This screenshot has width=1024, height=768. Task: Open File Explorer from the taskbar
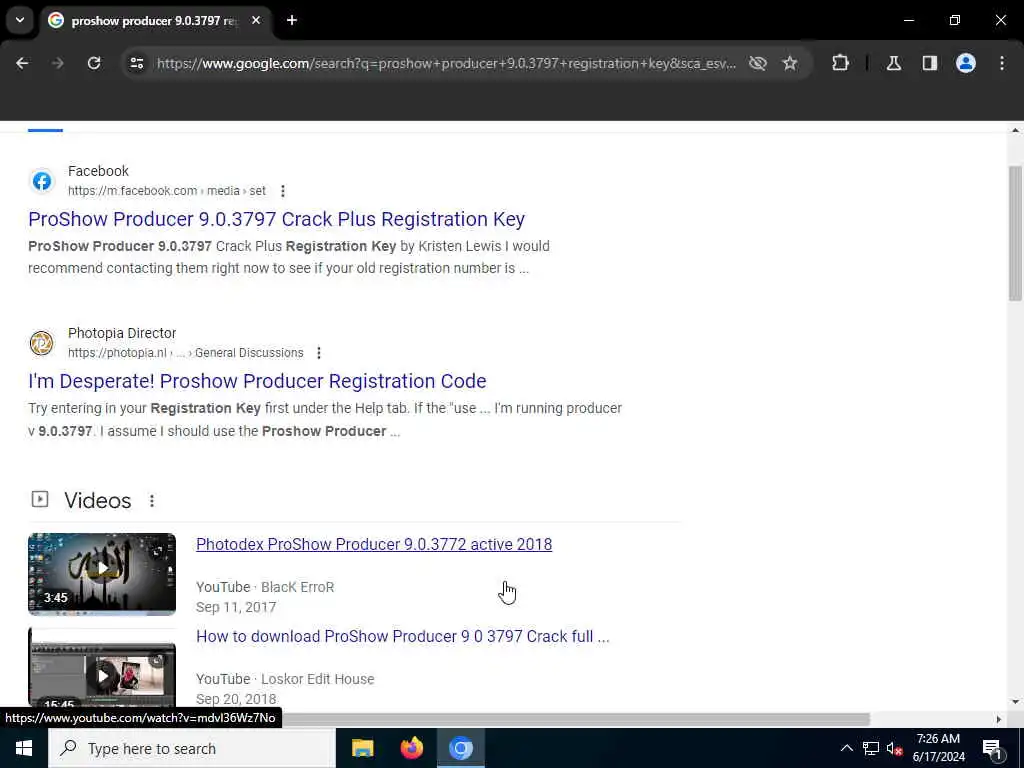pyautogui.click(x=362, y=748)
